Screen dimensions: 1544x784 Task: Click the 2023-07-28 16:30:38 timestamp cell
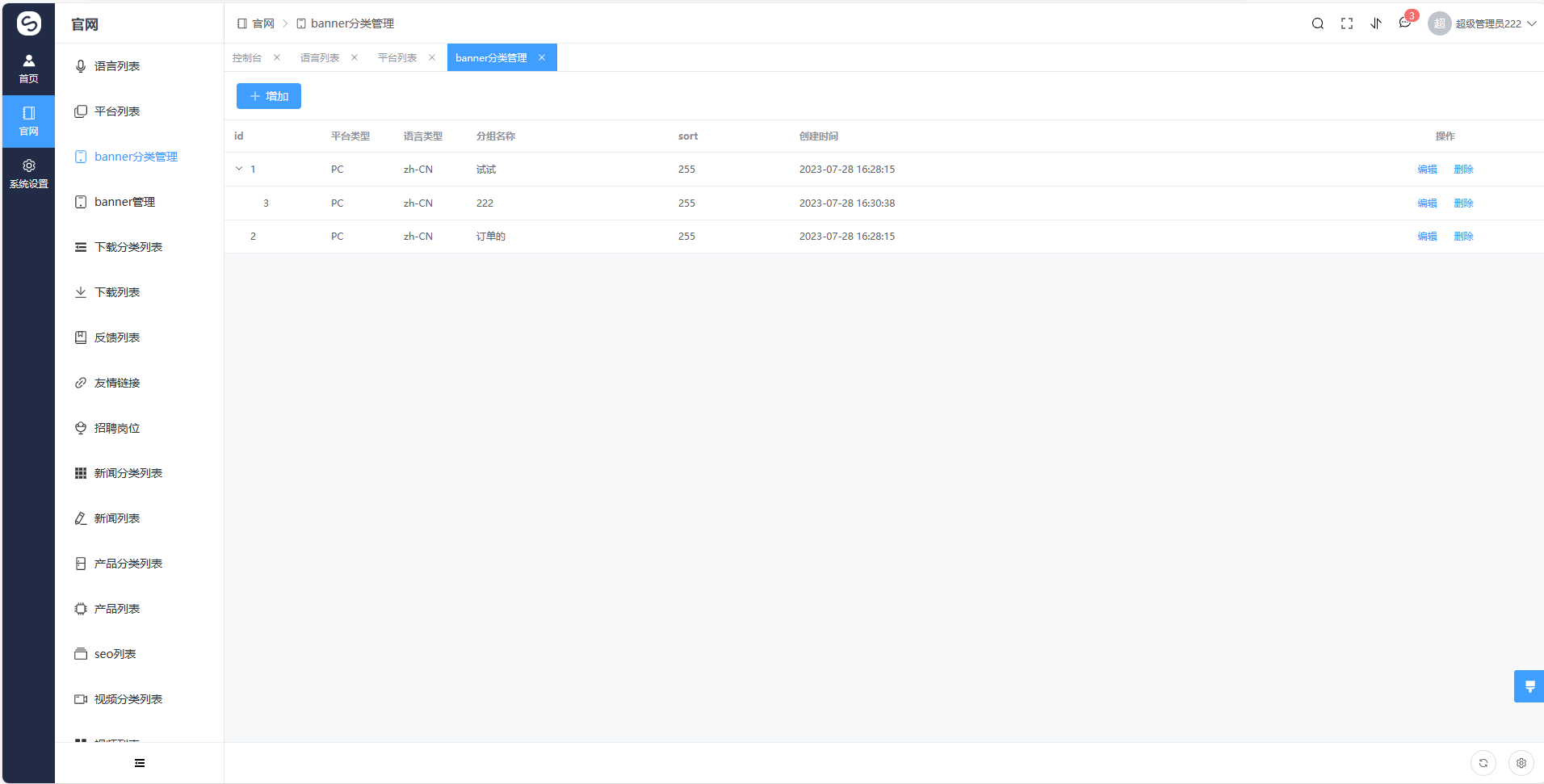coord(847,203)
